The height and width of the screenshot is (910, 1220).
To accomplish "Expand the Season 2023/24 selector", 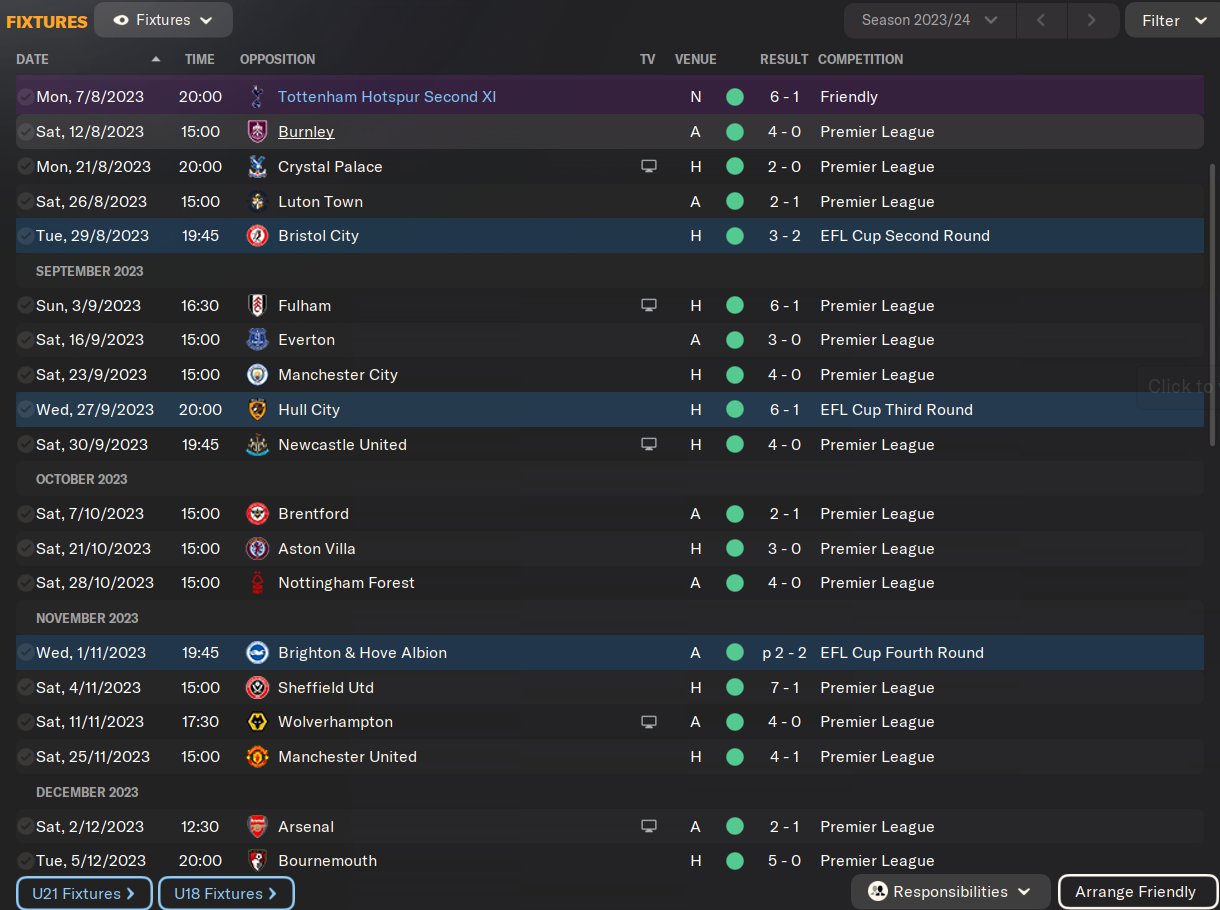I will pyautogui.click(x=929, y=20).
